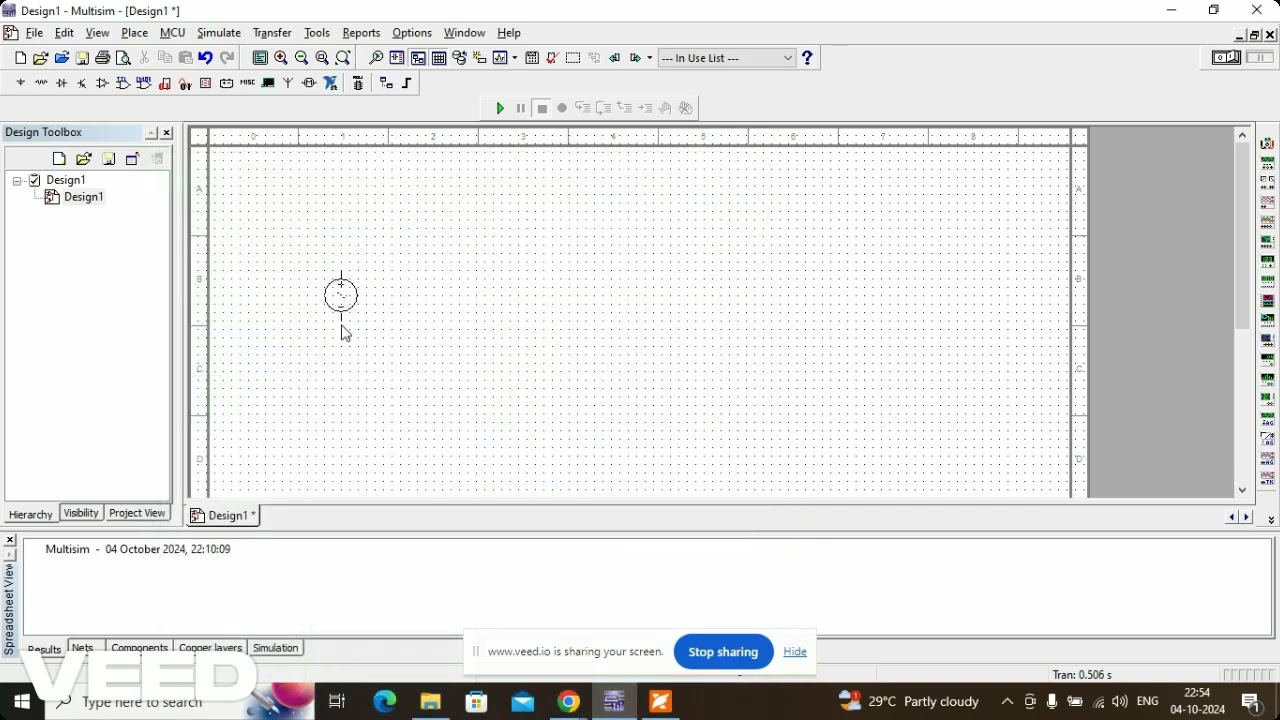Open the Place Transistor component group

[82, 83]
